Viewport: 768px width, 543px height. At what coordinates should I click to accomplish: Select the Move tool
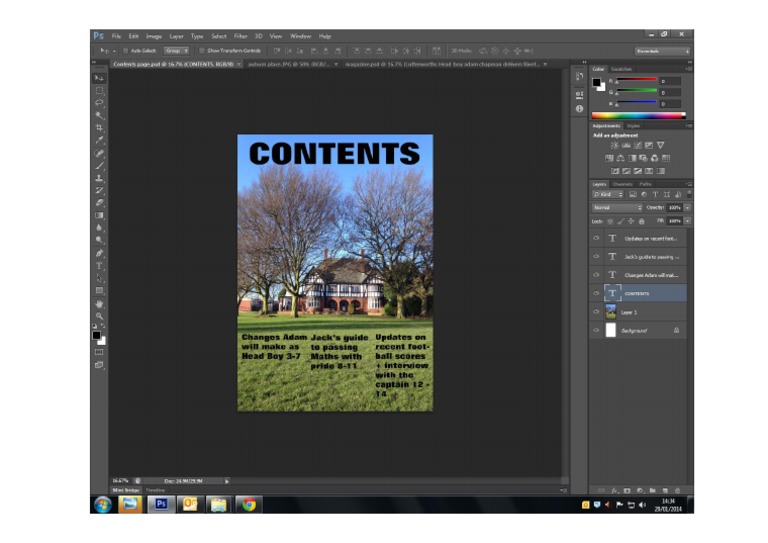point(99,77)
